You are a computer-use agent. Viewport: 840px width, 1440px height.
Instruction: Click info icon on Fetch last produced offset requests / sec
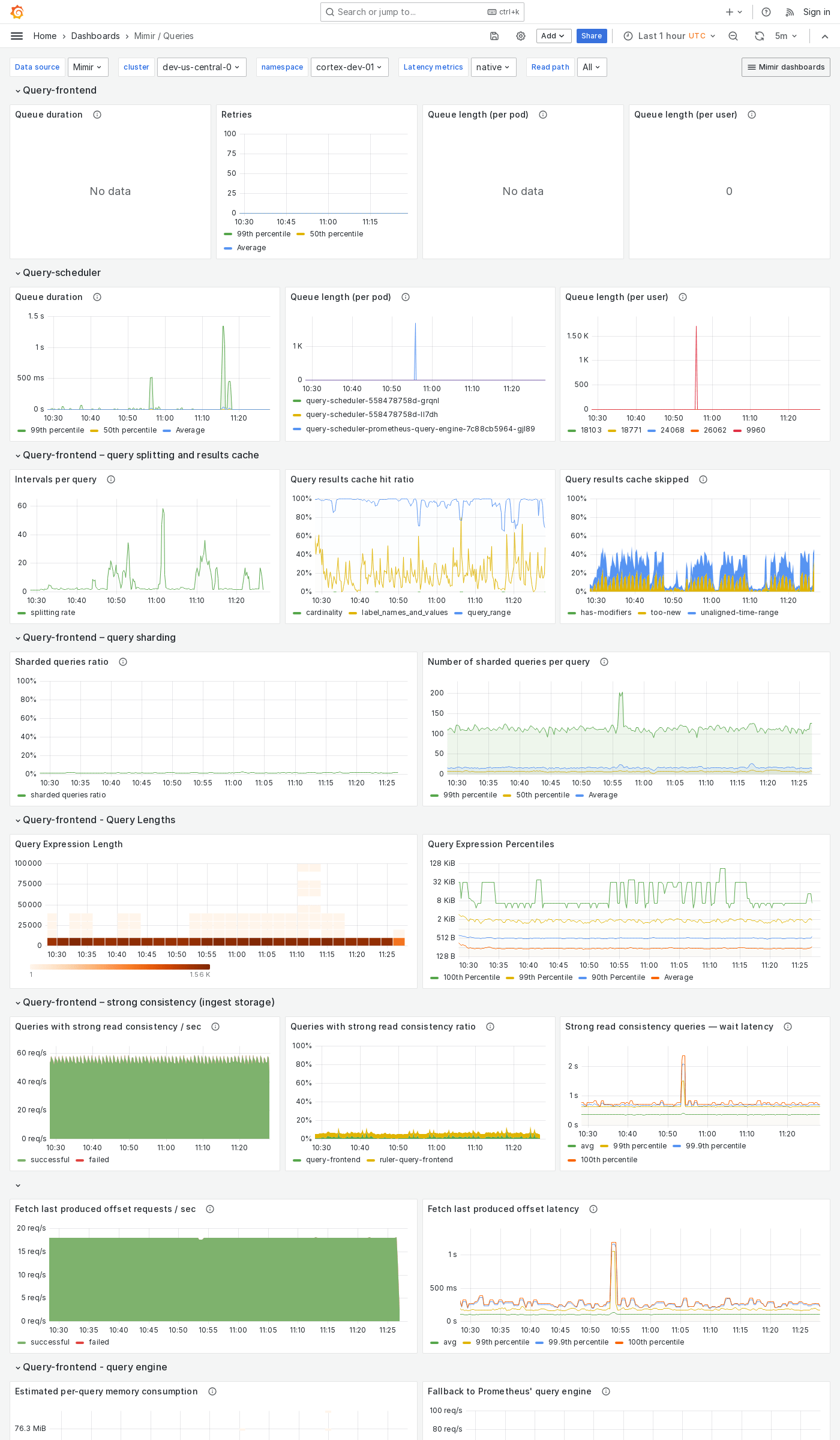click(x=210, y=1209)
